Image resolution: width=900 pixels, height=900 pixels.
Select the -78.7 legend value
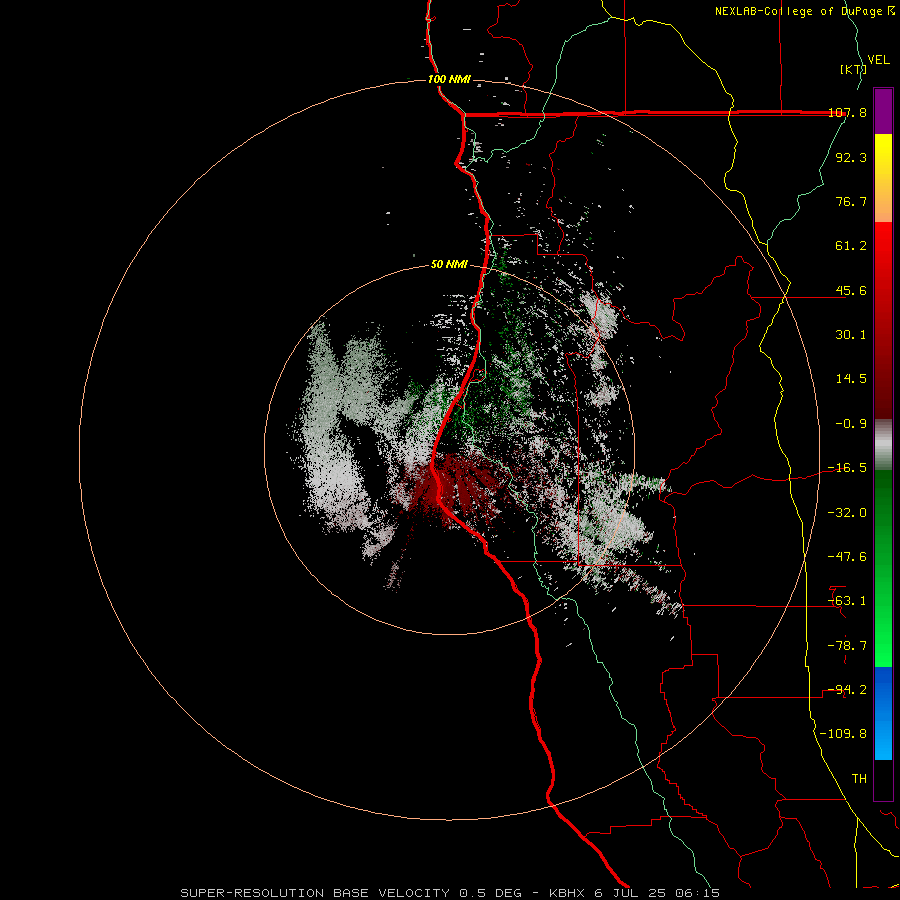847,646
